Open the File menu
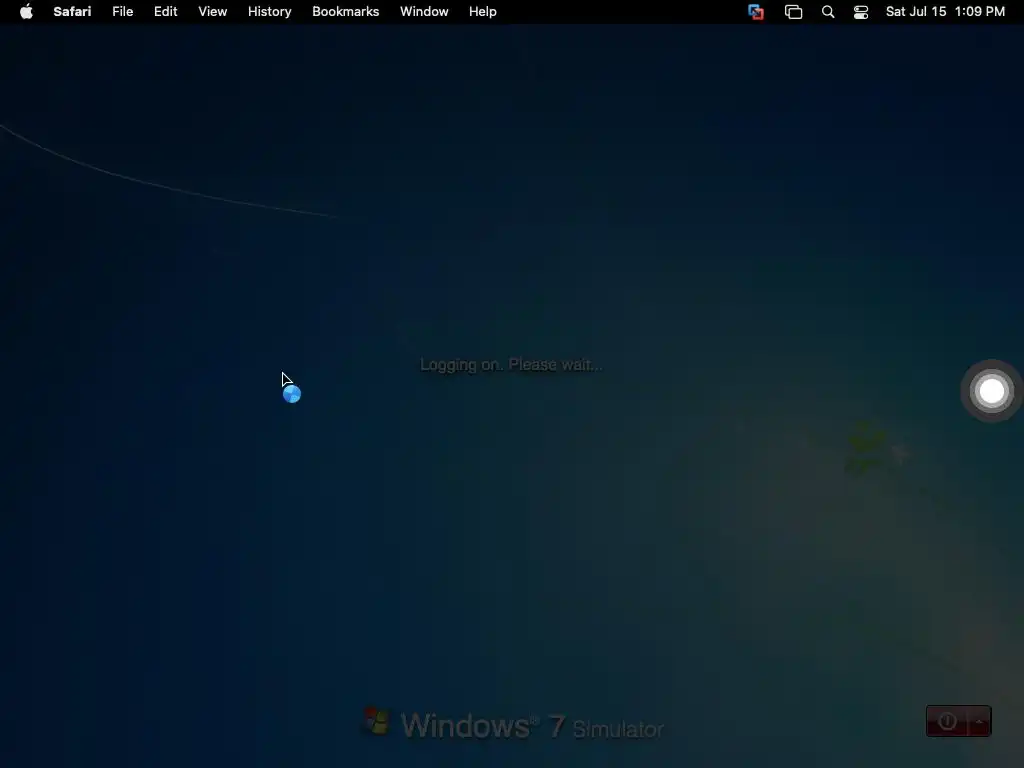Screen dimensions: 1024x768 coord(122,12)
